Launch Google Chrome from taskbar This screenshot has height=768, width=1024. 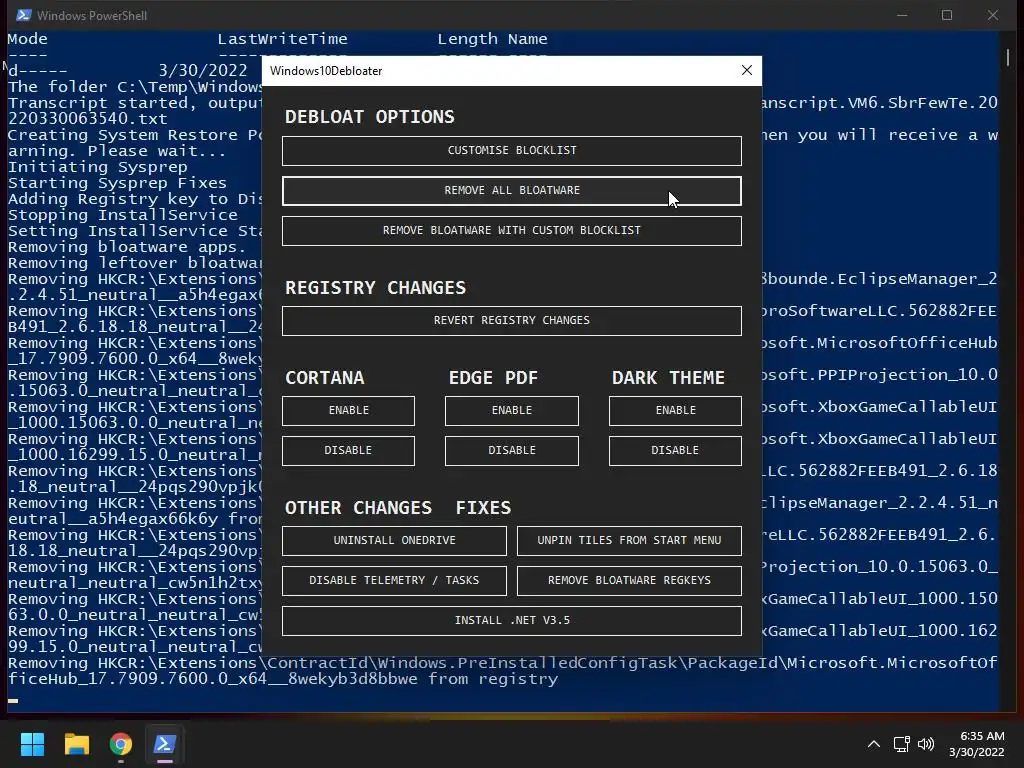pyautogui.click(x=121, y=744)
